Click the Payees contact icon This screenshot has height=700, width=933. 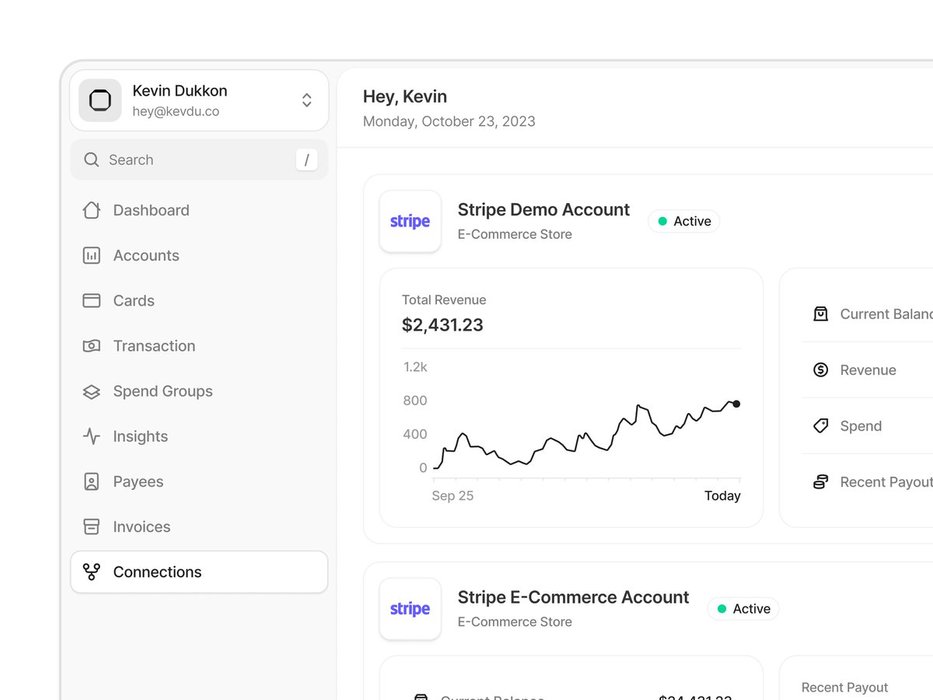click(91, 482)
